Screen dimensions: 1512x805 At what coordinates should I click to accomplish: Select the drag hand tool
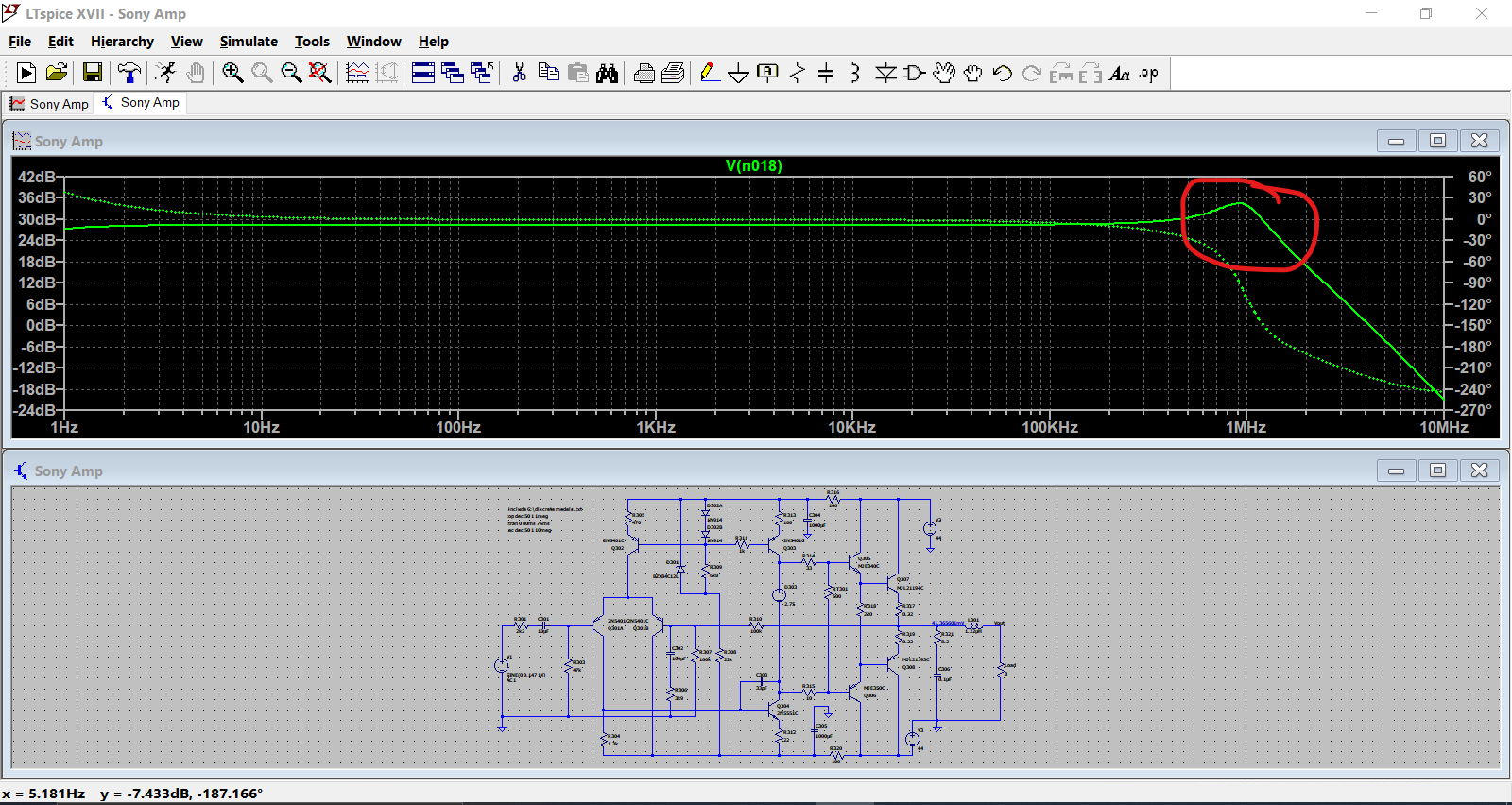point(973,73)
